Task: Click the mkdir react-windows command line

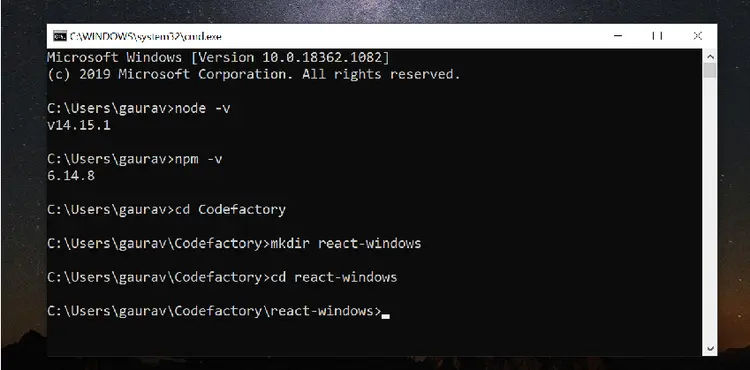Action: point(234,243)
